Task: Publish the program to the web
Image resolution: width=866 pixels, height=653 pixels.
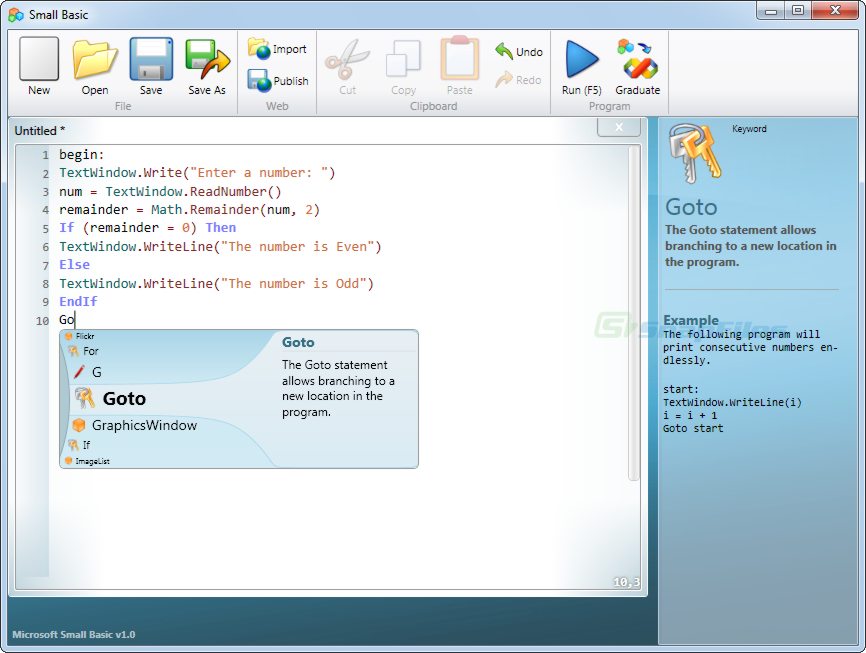Action: coord(278,80)
